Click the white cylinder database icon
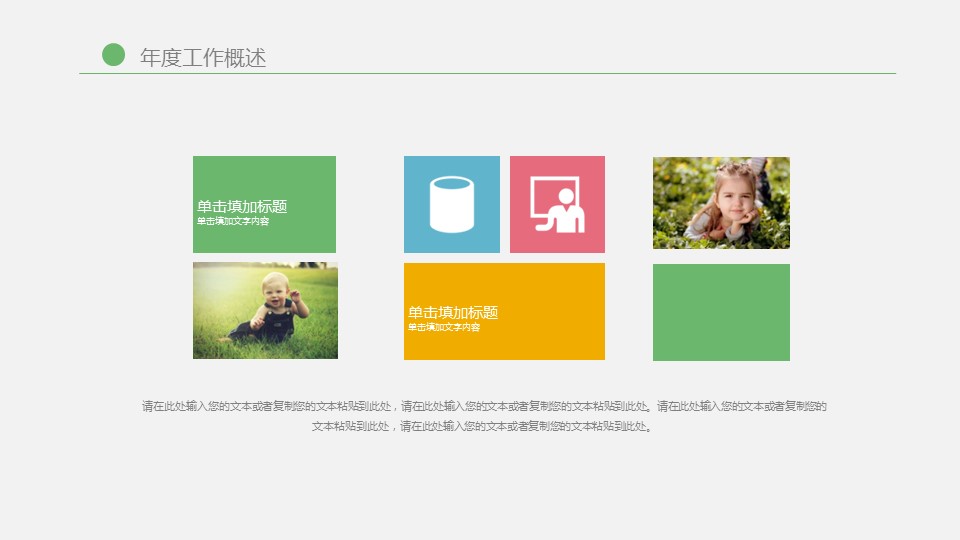Image resolution: width=960 pixels, height=540 pixels. [451, 204]
